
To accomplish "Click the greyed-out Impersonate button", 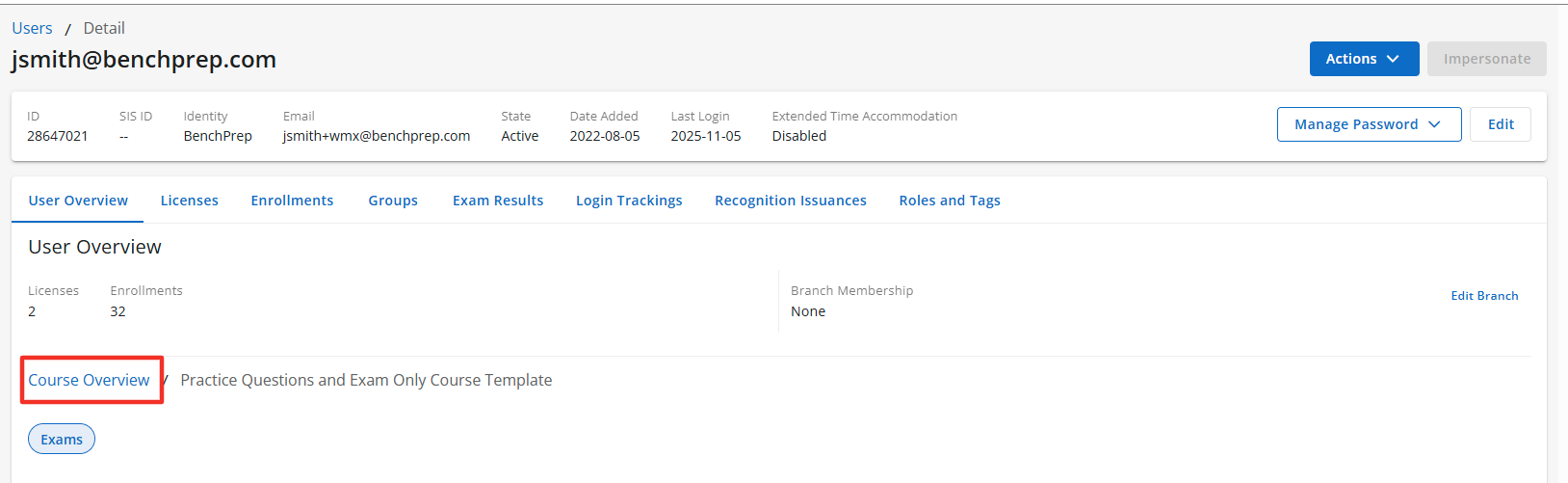I will (x=1486, y=59).
